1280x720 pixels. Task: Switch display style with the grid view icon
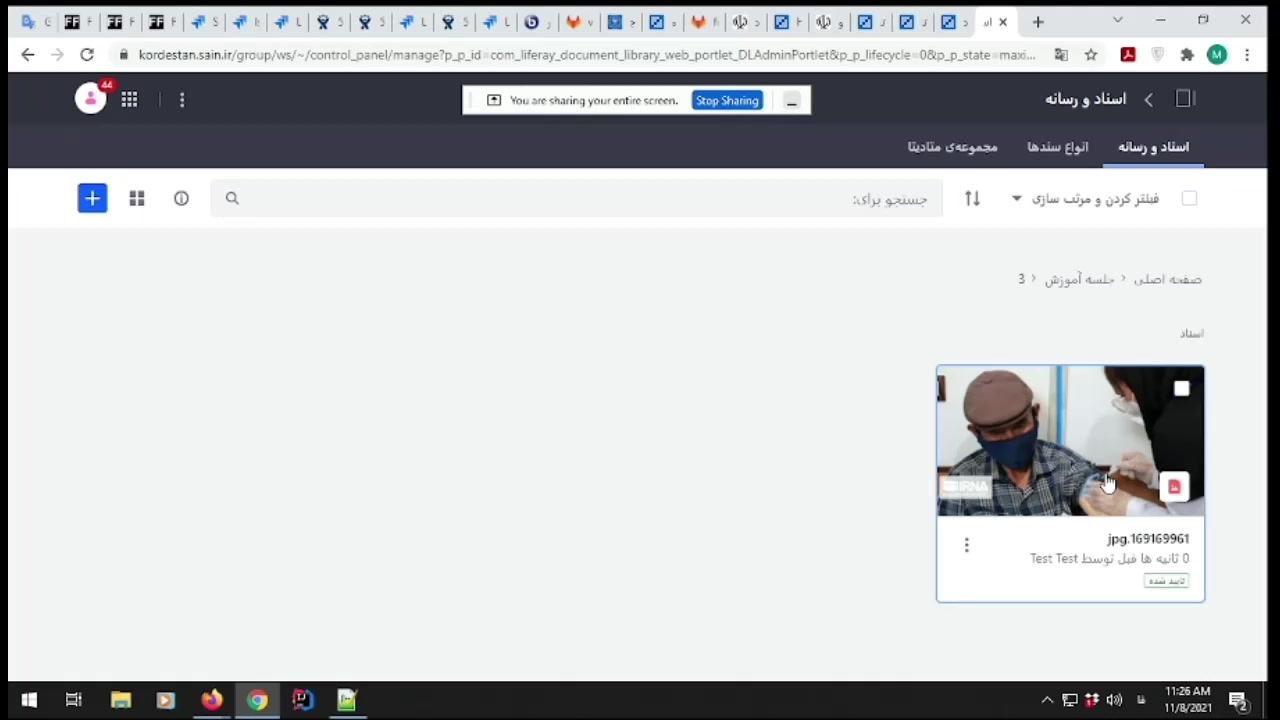pos(137,199)
